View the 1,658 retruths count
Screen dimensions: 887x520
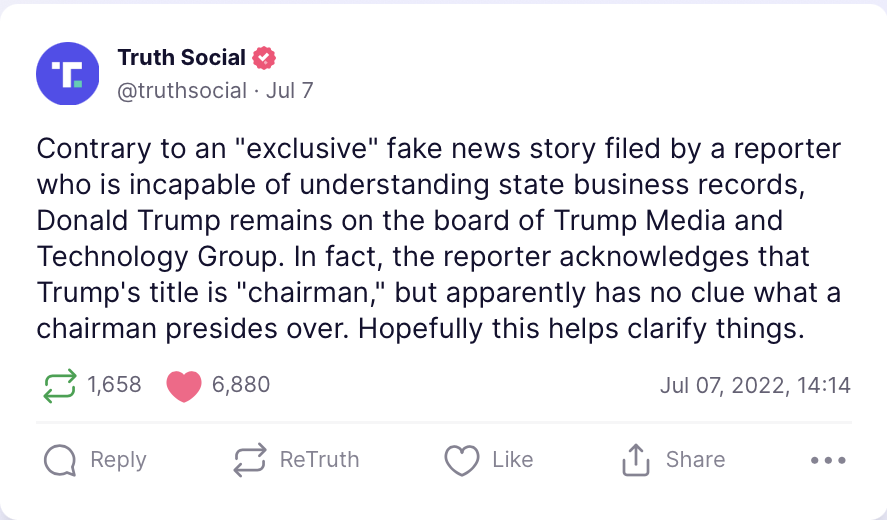point(114,385)
